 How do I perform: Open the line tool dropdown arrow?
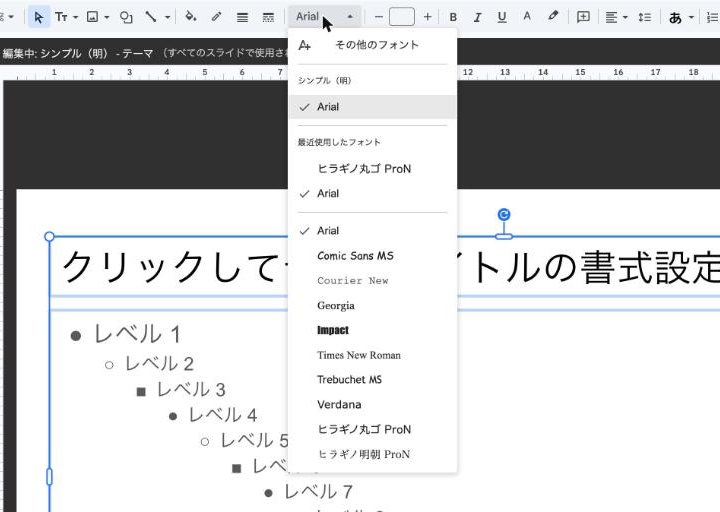167,17
